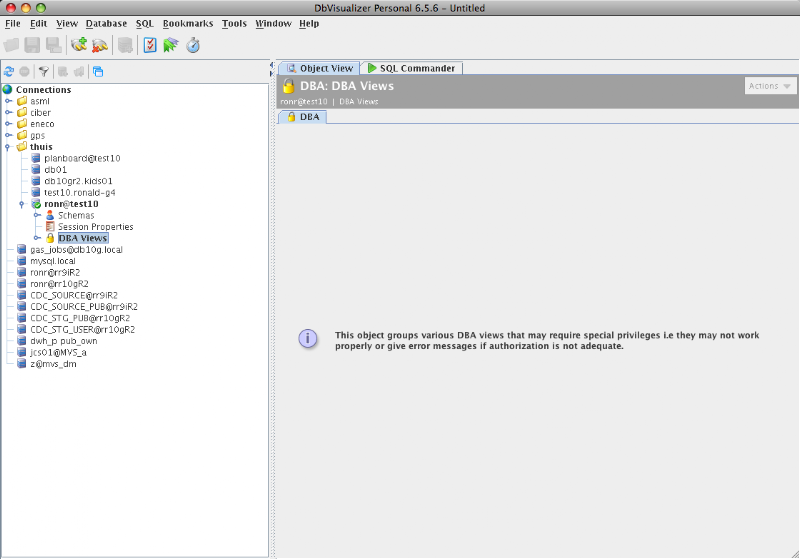This screenshot has width=800, height=559.
Task: Open the File menu
Action: (x=13, y=23)
